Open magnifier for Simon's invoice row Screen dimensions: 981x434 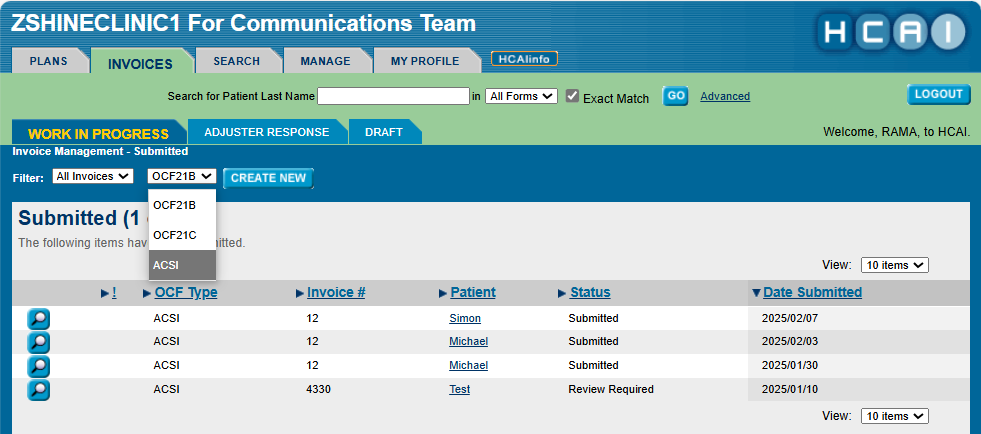(x=38, y=319)
